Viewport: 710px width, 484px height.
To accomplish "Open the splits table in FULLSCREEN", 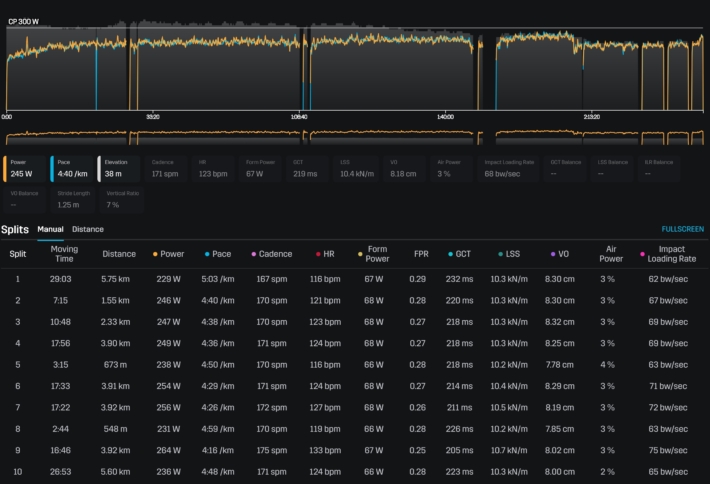I will coord(682,229).
